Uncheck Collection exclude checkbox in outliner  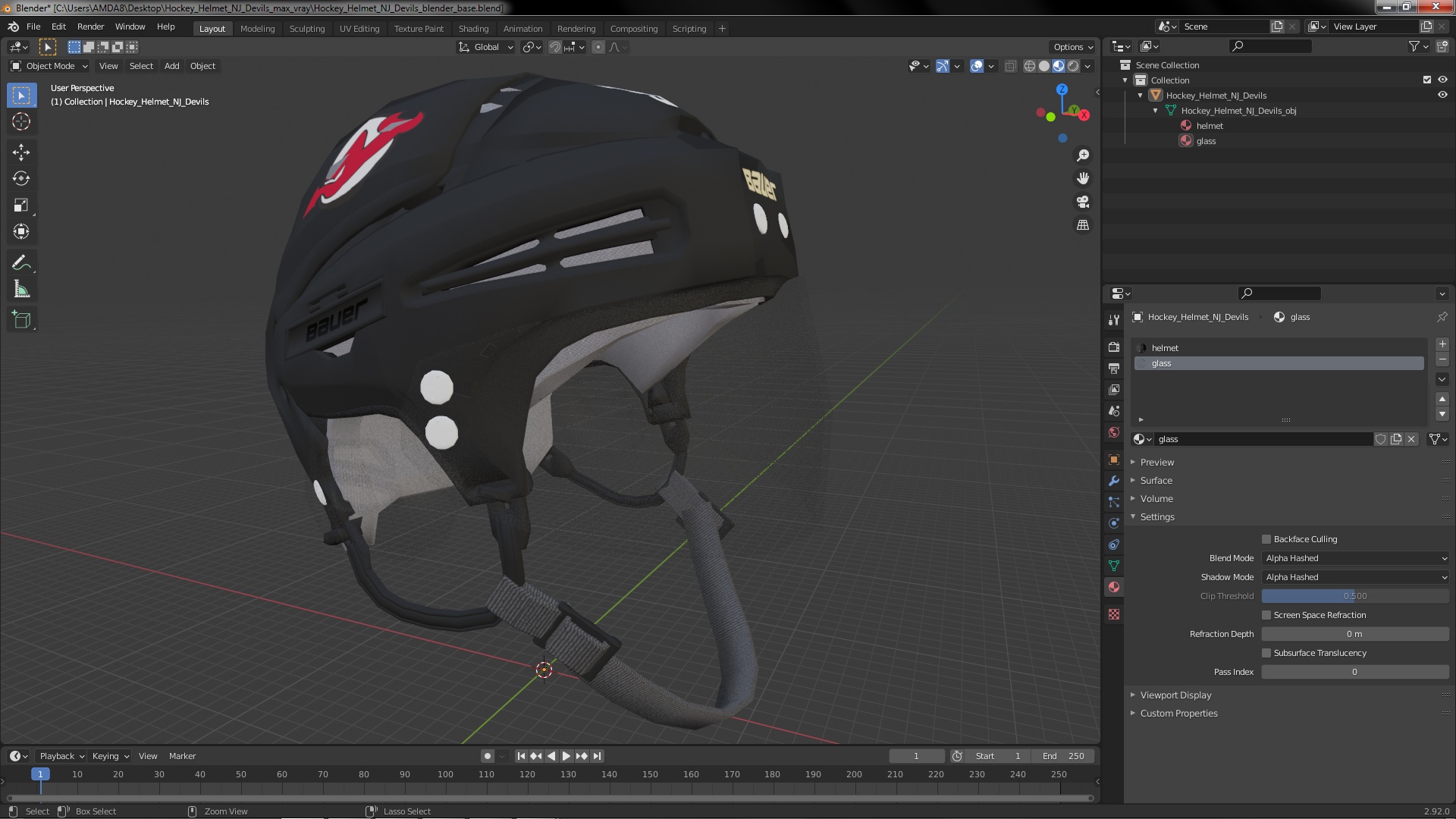click(x=1427, y=80)
